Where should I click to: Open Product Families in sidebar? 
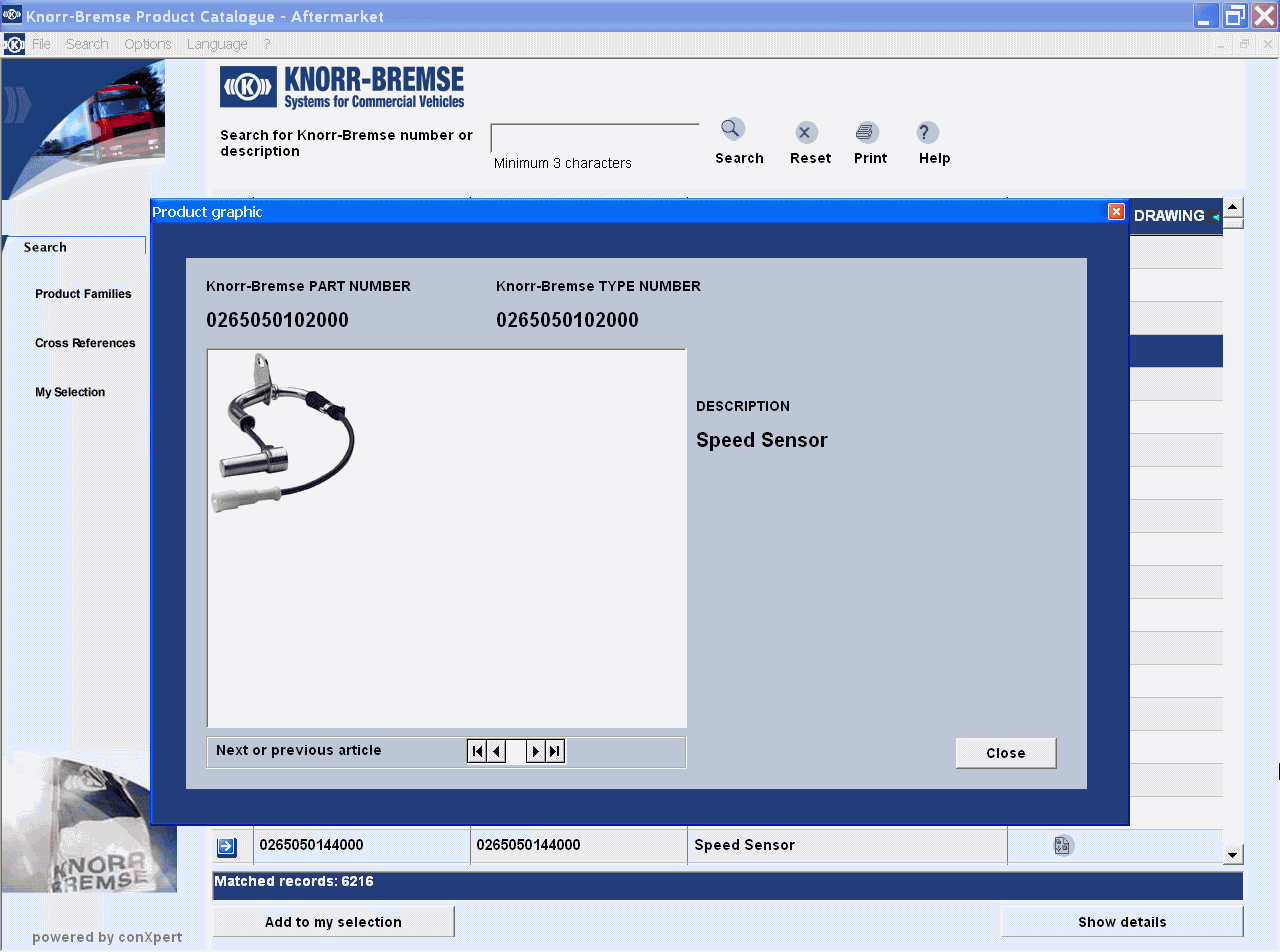(x=83, y=294)
